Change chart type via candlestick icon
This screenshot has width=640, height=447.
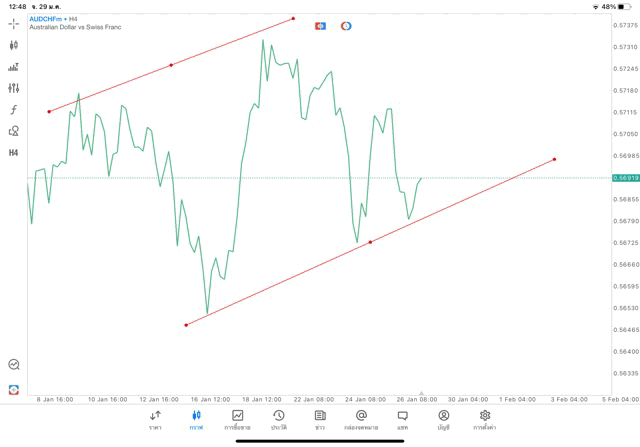[14, 45]
